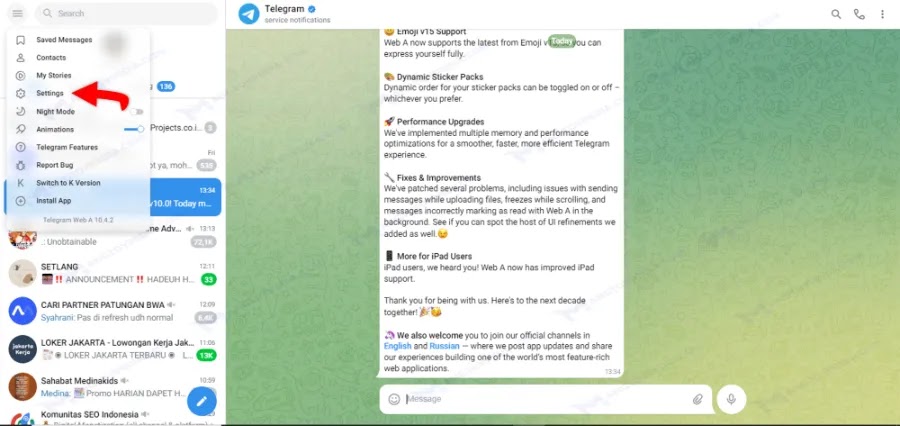Toggle the Animations switch
900x426 pixels.
click(134, 129)
